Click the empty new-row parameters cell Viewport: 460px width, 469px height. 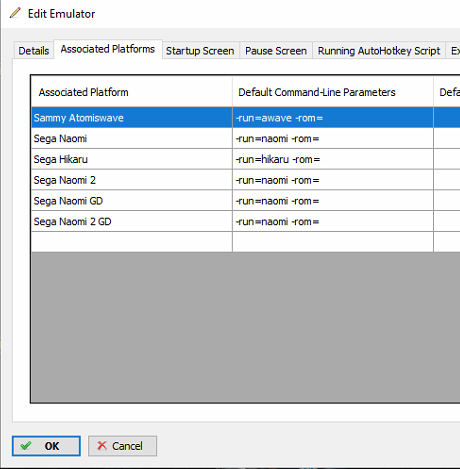tap(333, 242)
